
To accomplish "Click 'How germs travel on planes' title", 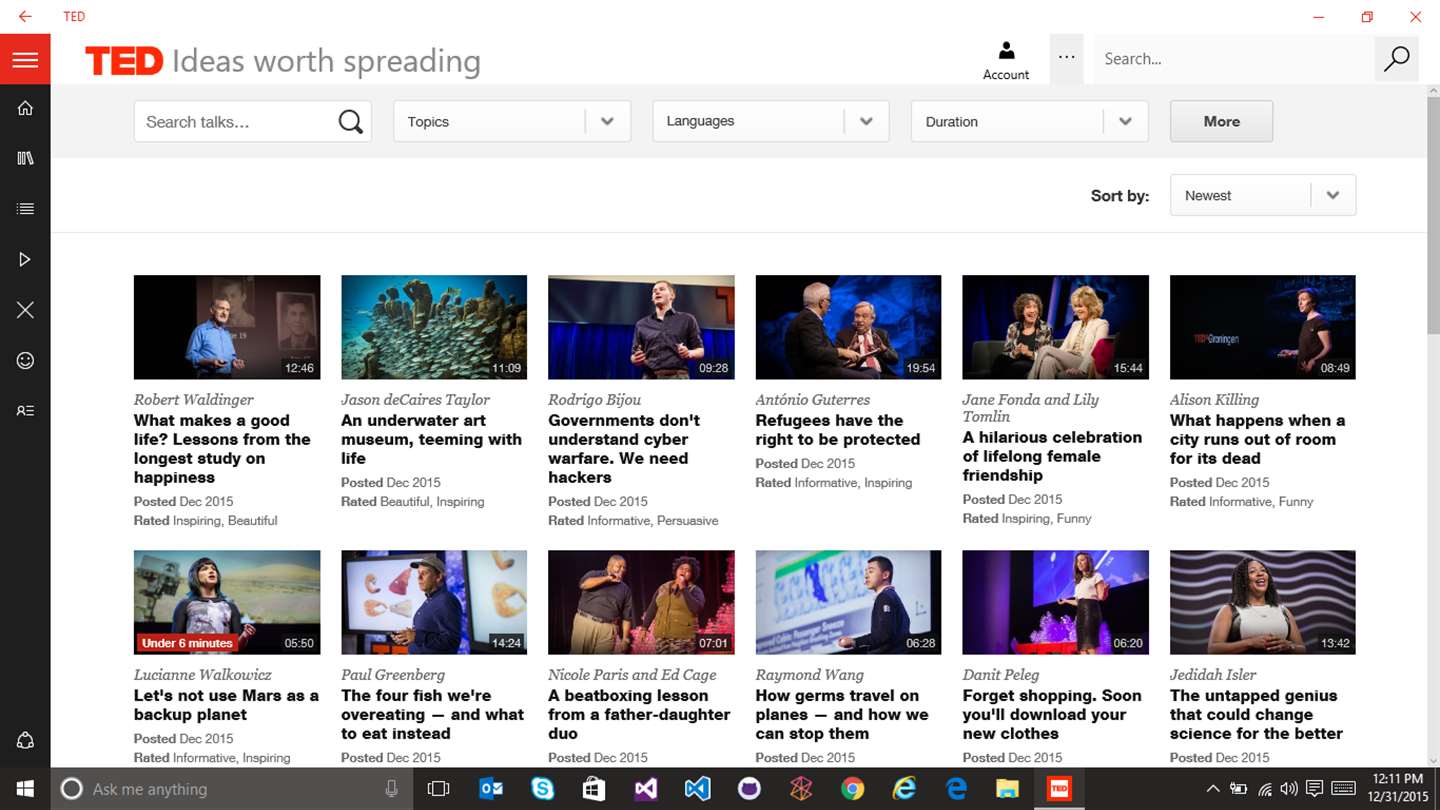I will coord(841,714).
